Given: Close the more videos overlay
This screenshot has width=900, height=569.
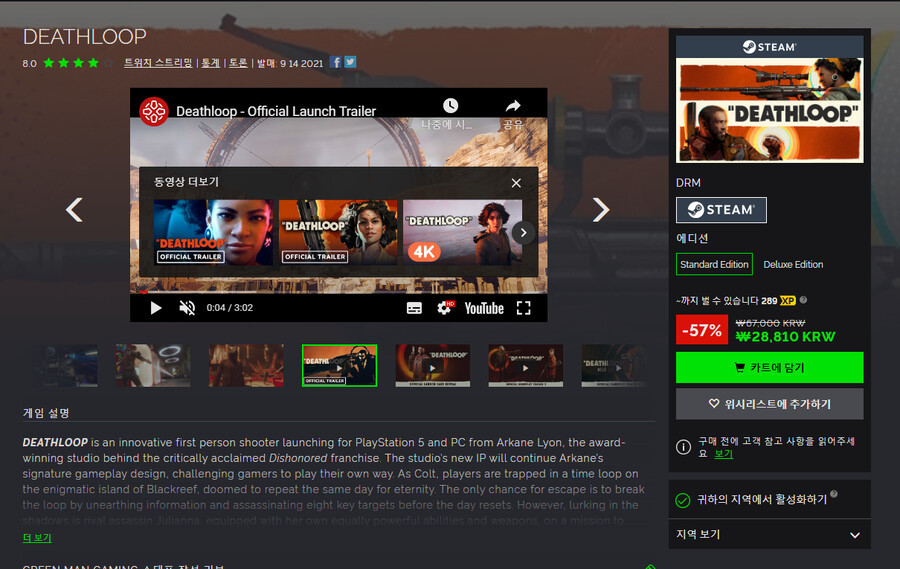Looking at the screenshot, I should point(516,183).
